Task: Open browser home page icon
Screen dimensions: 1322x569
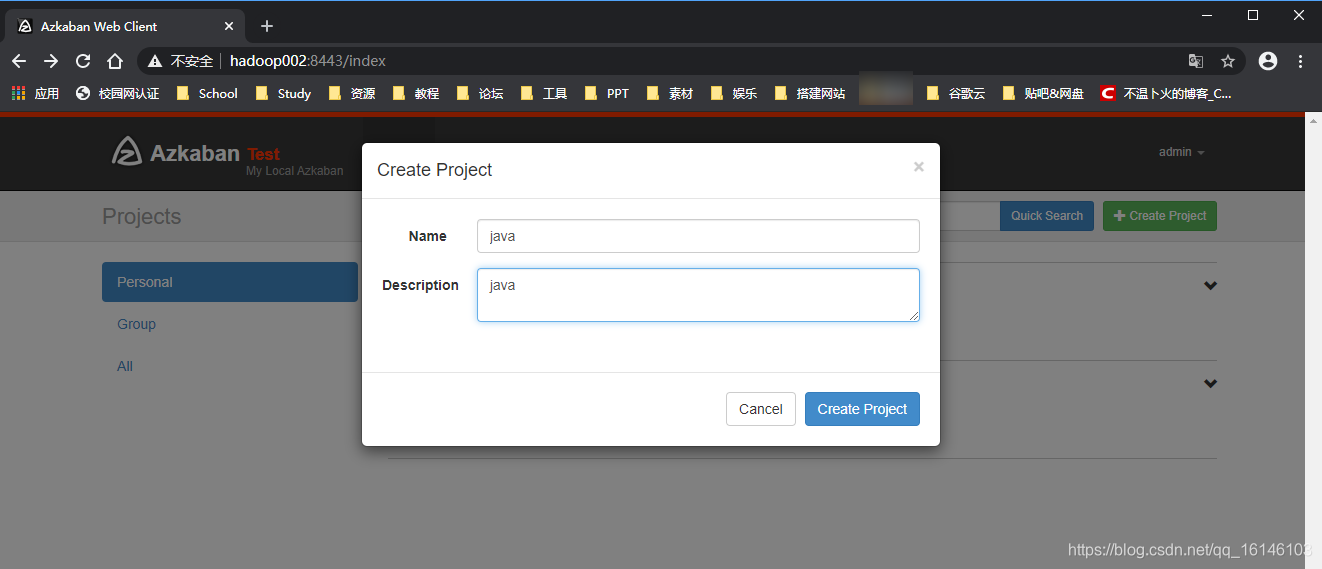Action: click(115, 61)
